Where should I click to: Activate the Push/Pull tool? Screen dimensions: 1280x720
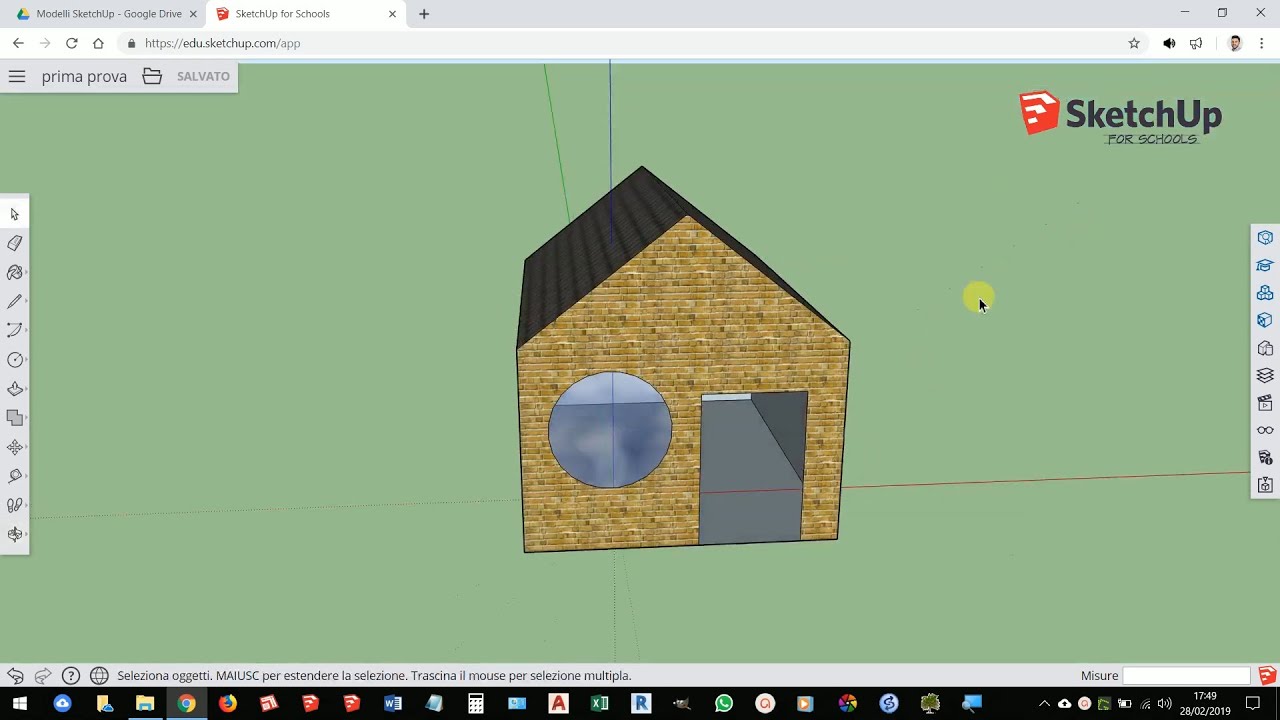(14, 389)
